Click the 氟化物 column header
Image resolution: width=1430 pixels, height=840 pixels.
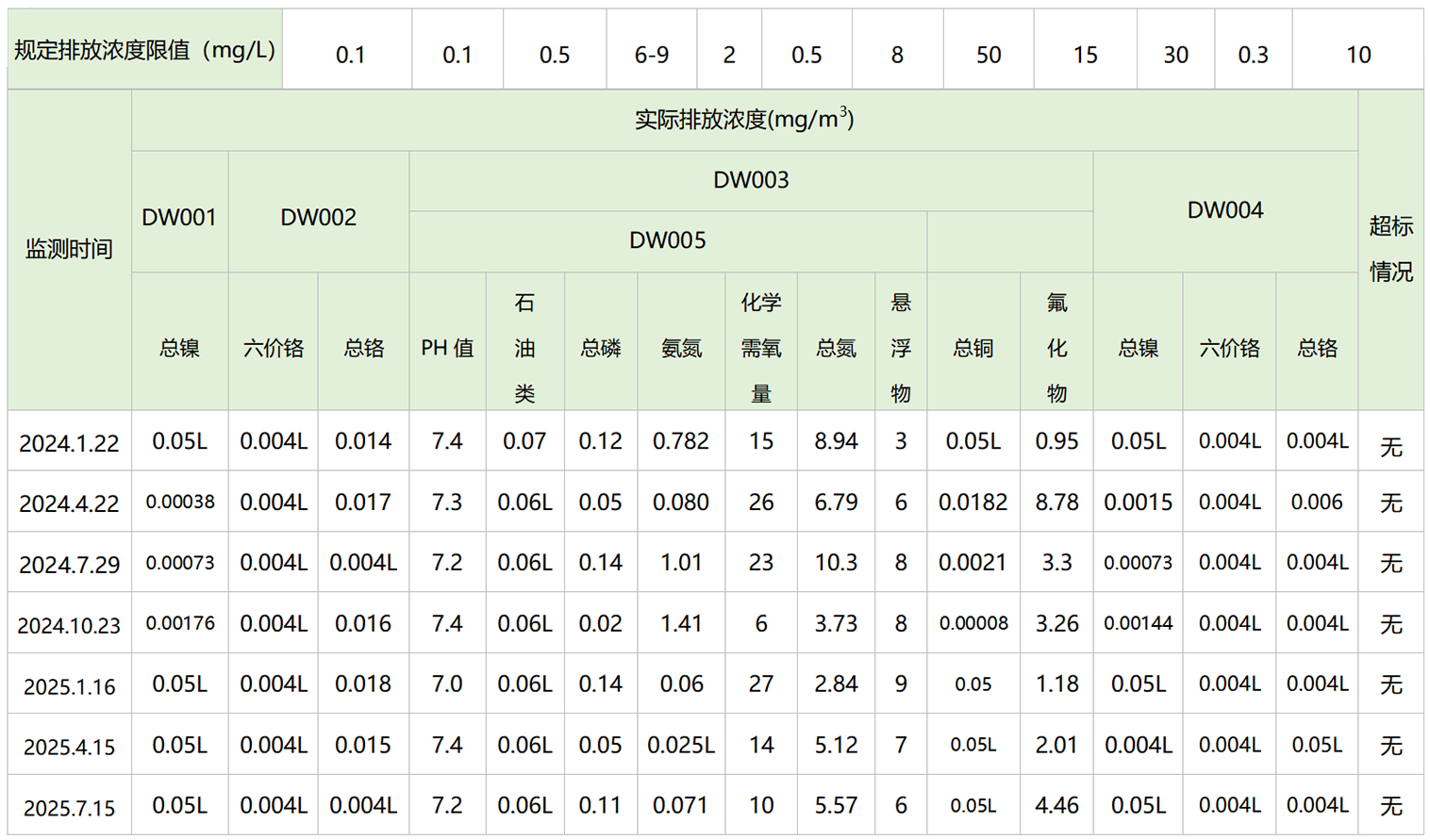point(1056,348)
